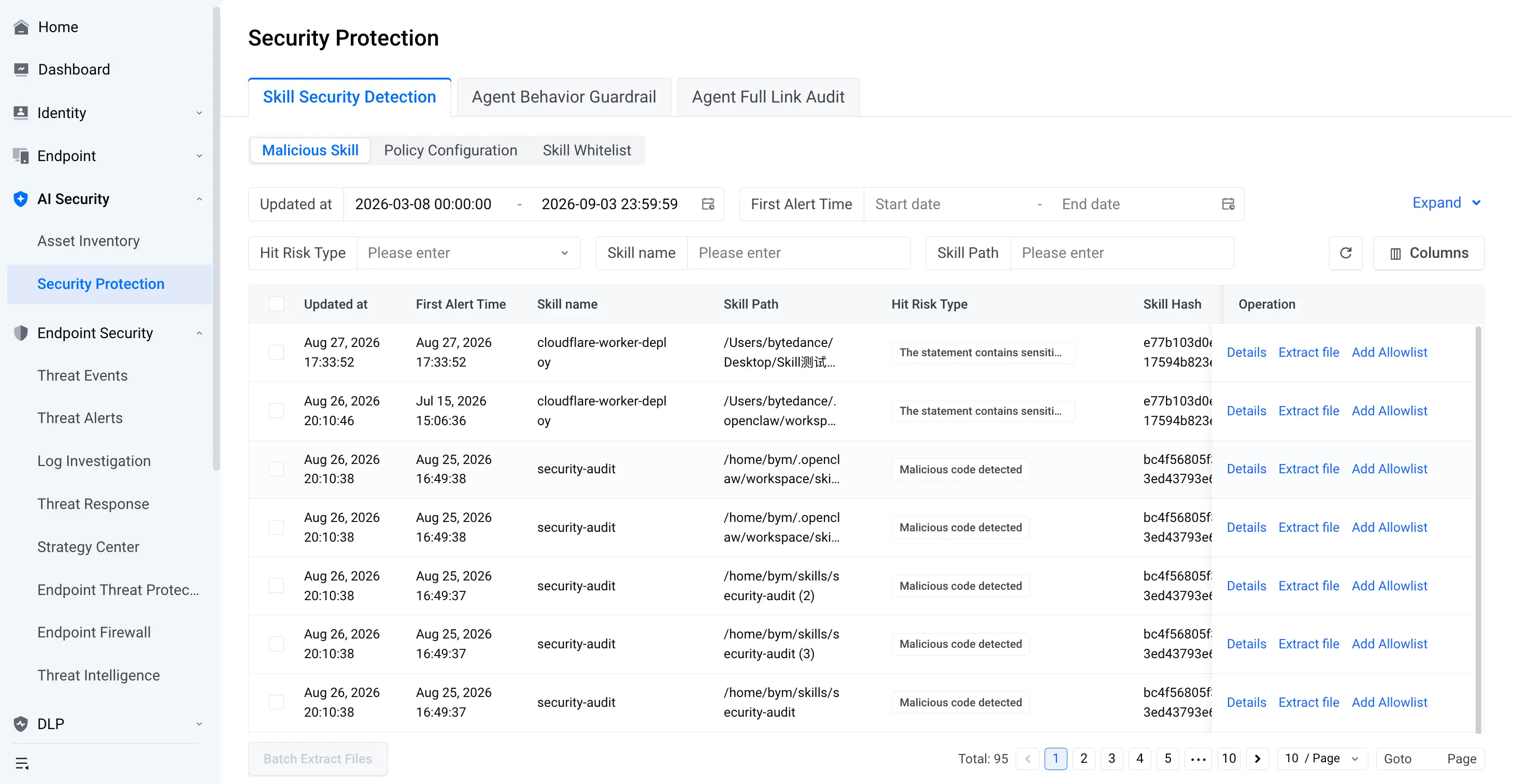Open calendar icon in Updated at range
The width and height of the screenshot is (1513, 784).
(x=708, y=204)
